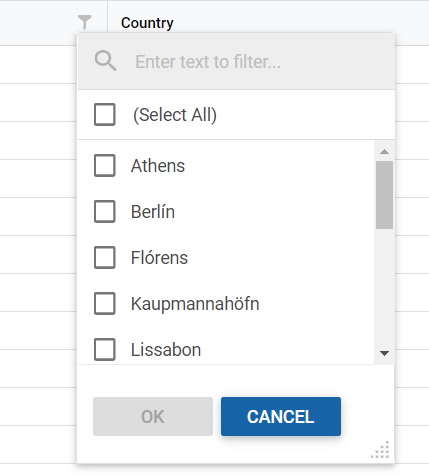Click the filter funnel icon in header
This screenshot has height=475, width=429.
coord(84,22)
